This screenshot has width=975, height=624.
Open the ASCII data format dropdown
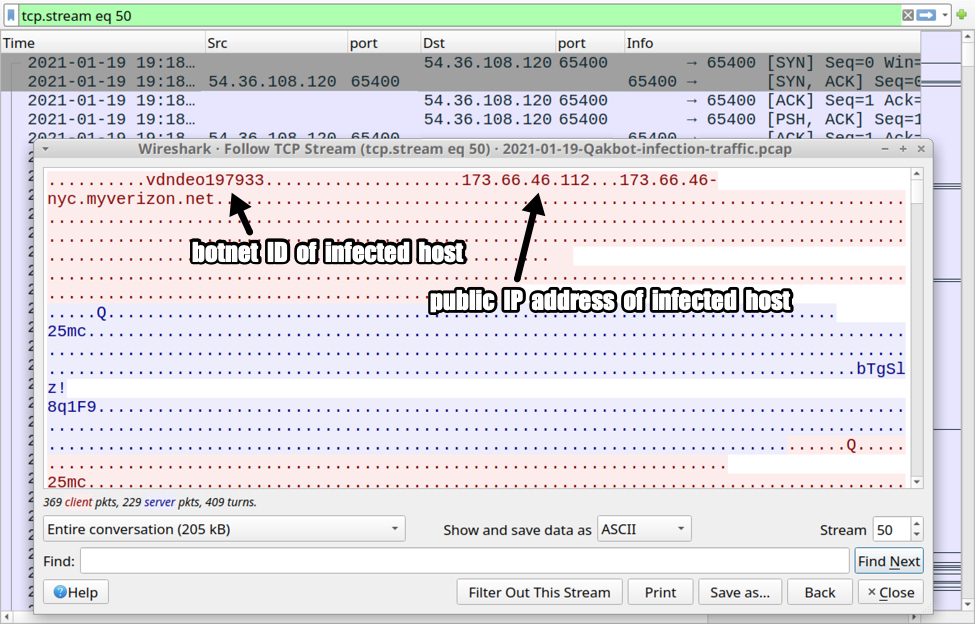pyautogui.click(x=643, y=529)
